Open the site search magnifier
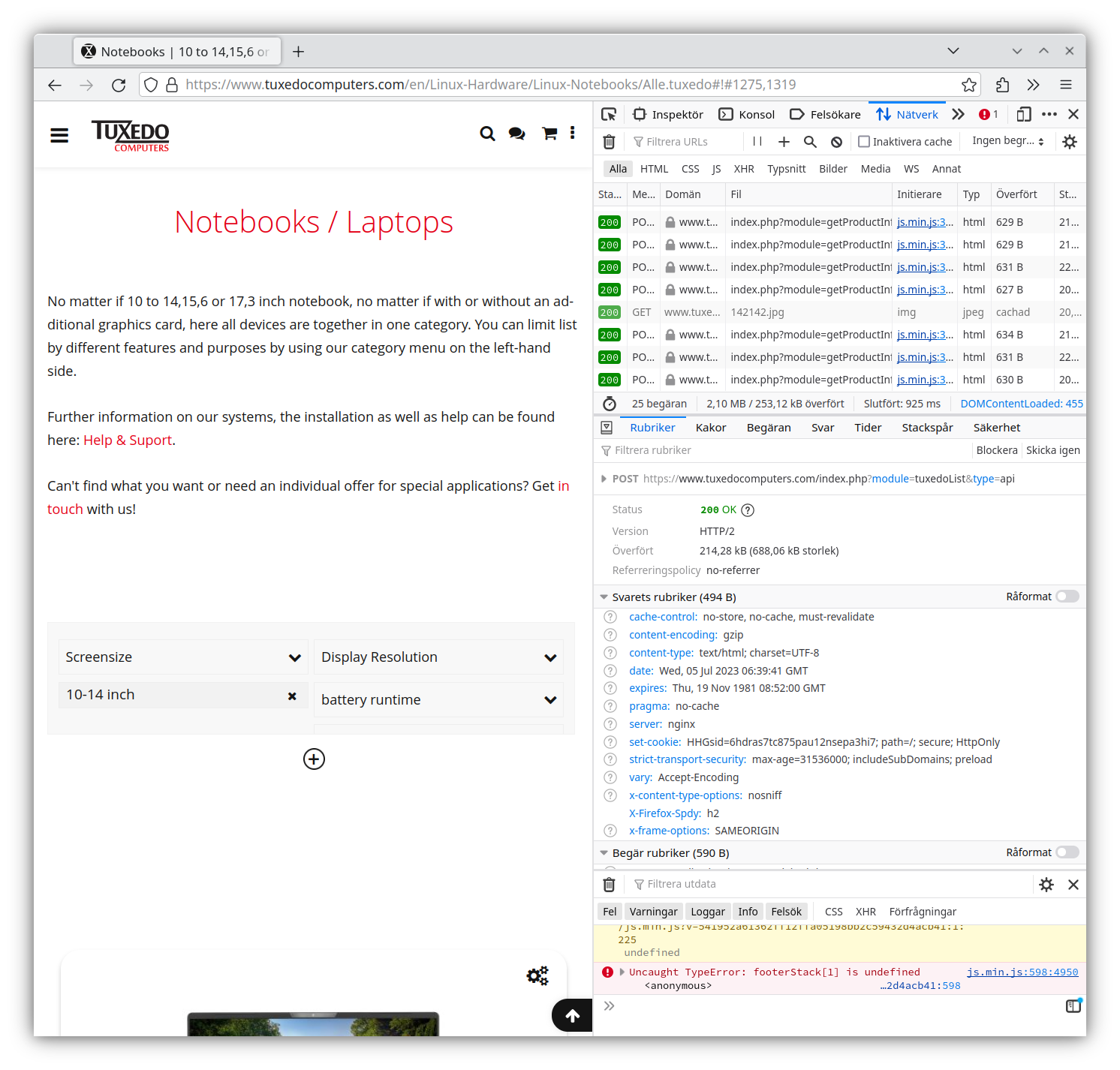 click(487, 133)
